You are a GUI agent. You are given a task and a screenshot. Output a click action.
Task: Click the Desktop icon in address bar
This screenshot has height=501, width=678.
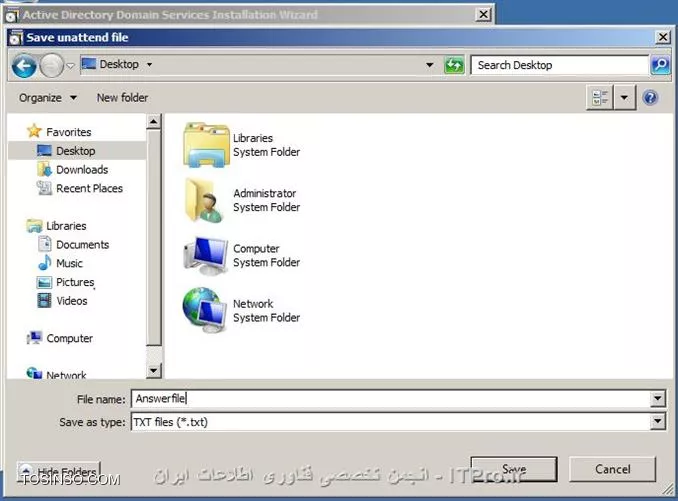89,64
